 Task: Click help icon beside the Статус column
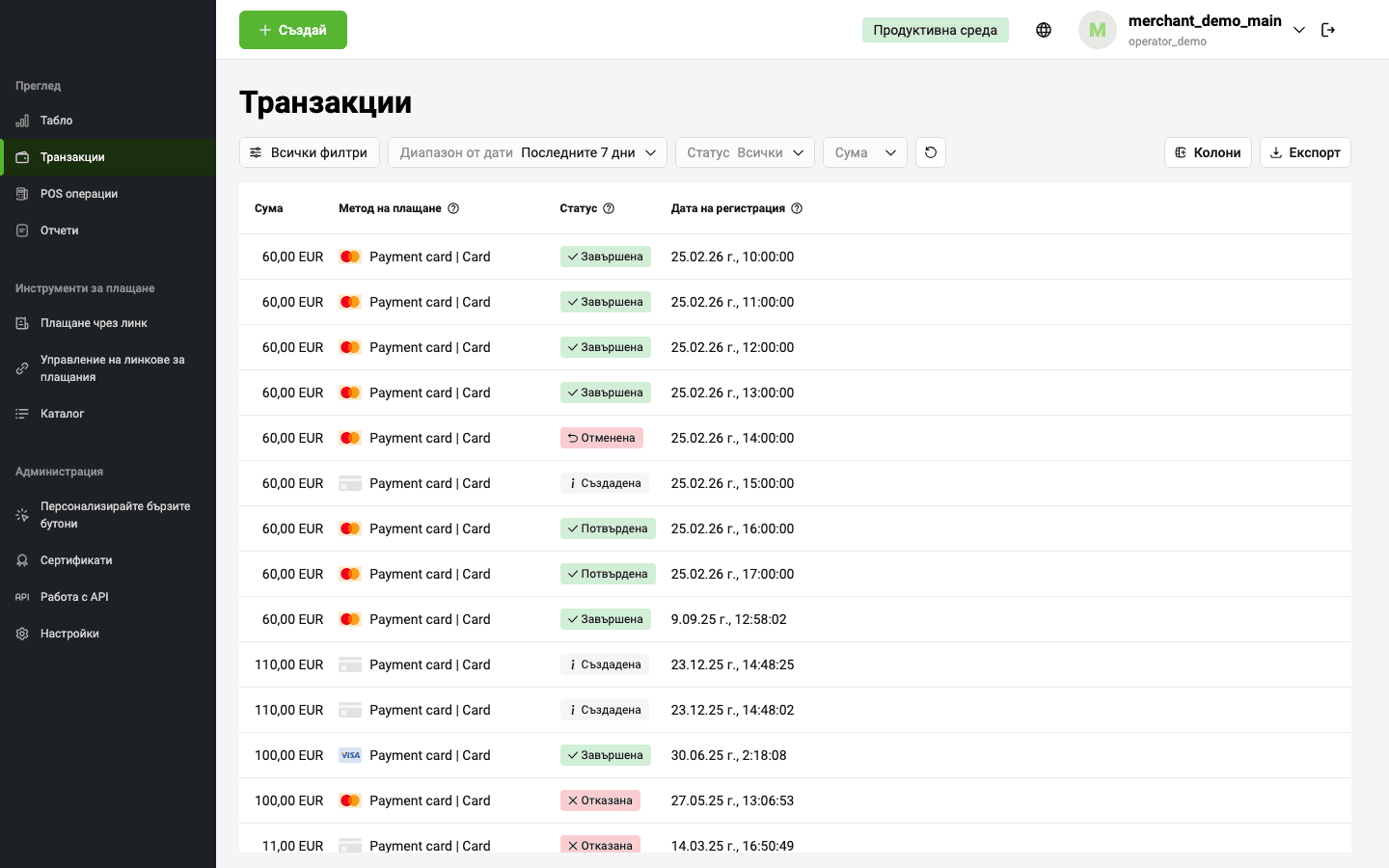[x=609, y=208]
